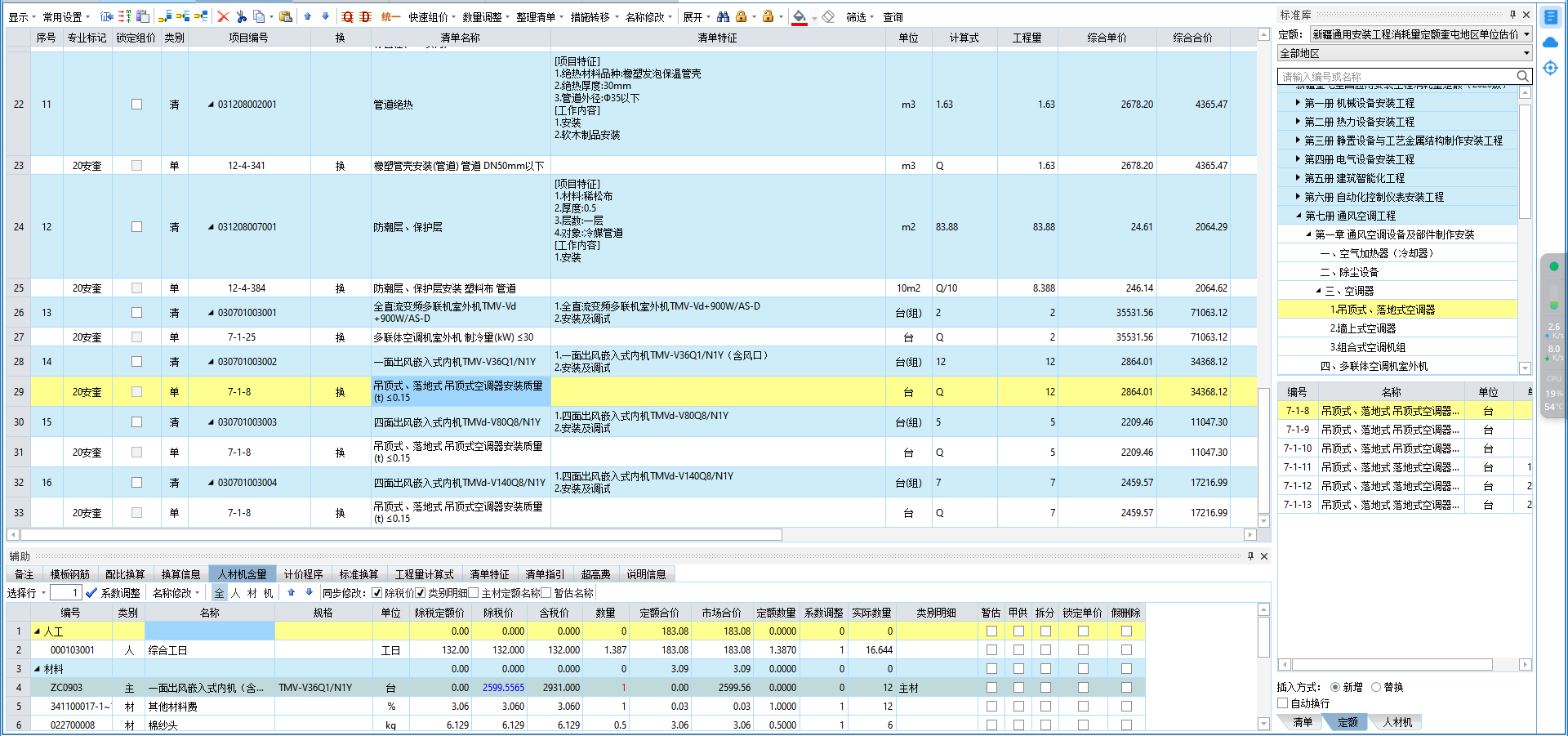Screen dimensions: 1568x736
Task: Click the blue notes icon on right sidebar
Action: [1550, 17]
